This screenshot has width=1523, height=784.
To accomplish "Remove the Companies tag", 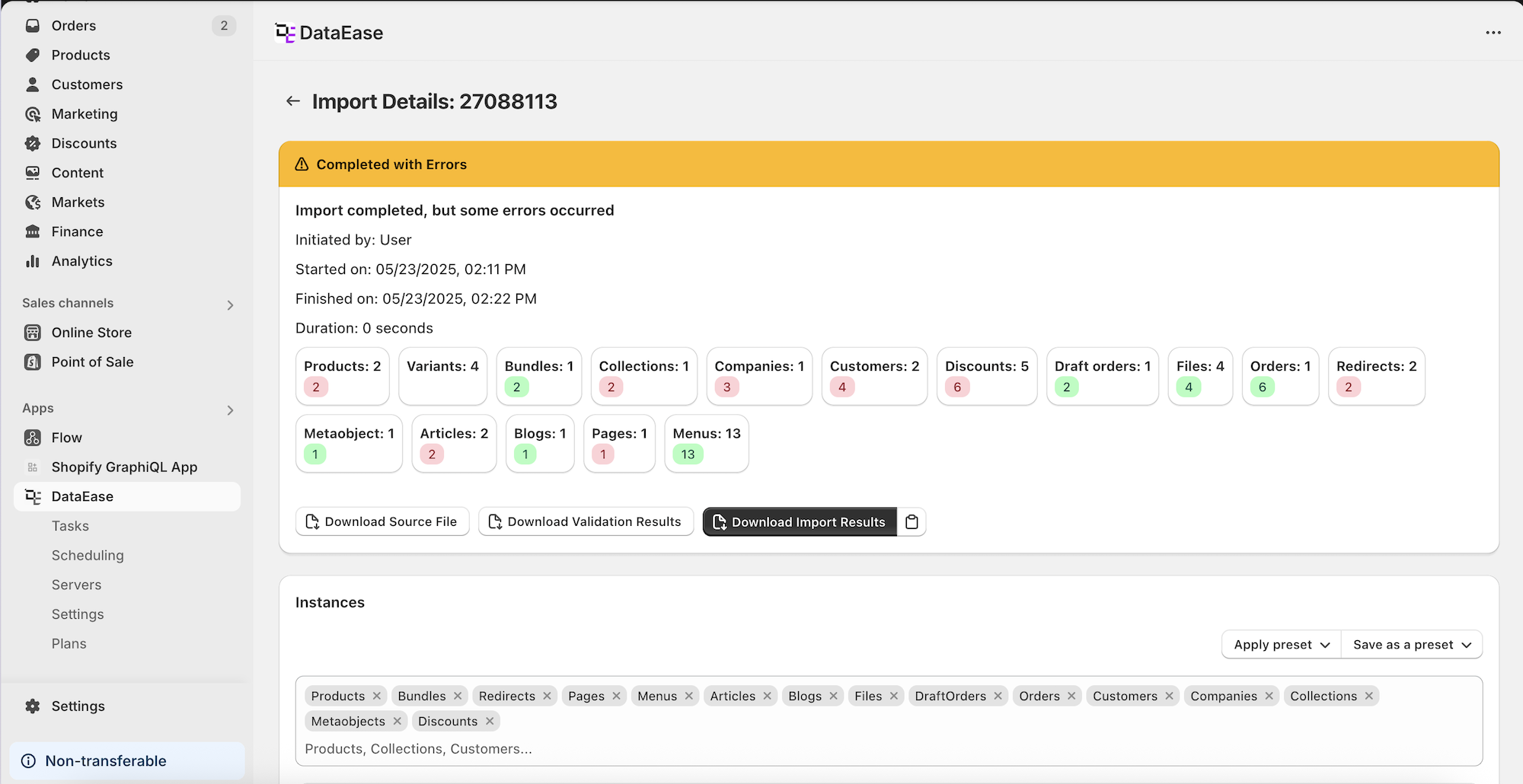I will pyautogui.click(x=1269, y=696).
